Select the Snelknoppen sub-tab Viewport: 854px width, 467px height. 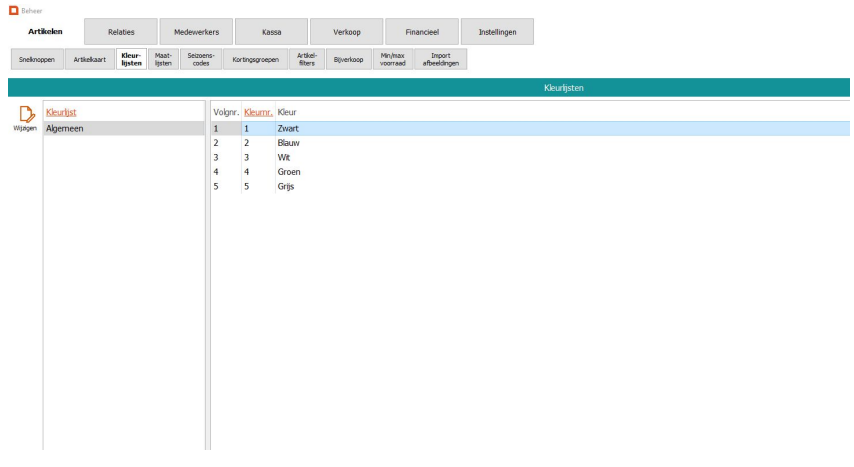(37, 60)
